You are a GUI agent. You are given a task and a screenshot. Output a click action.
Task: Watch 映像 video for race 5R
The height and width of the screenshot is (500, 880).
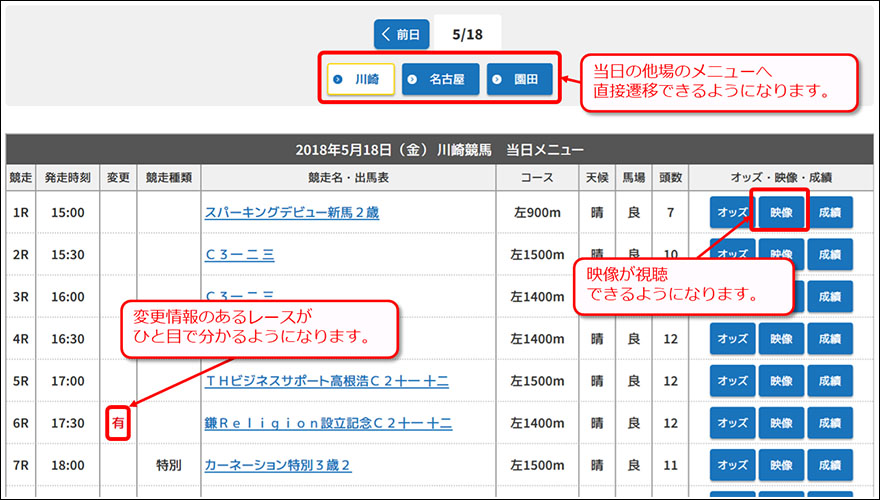[x=781, y=381]
